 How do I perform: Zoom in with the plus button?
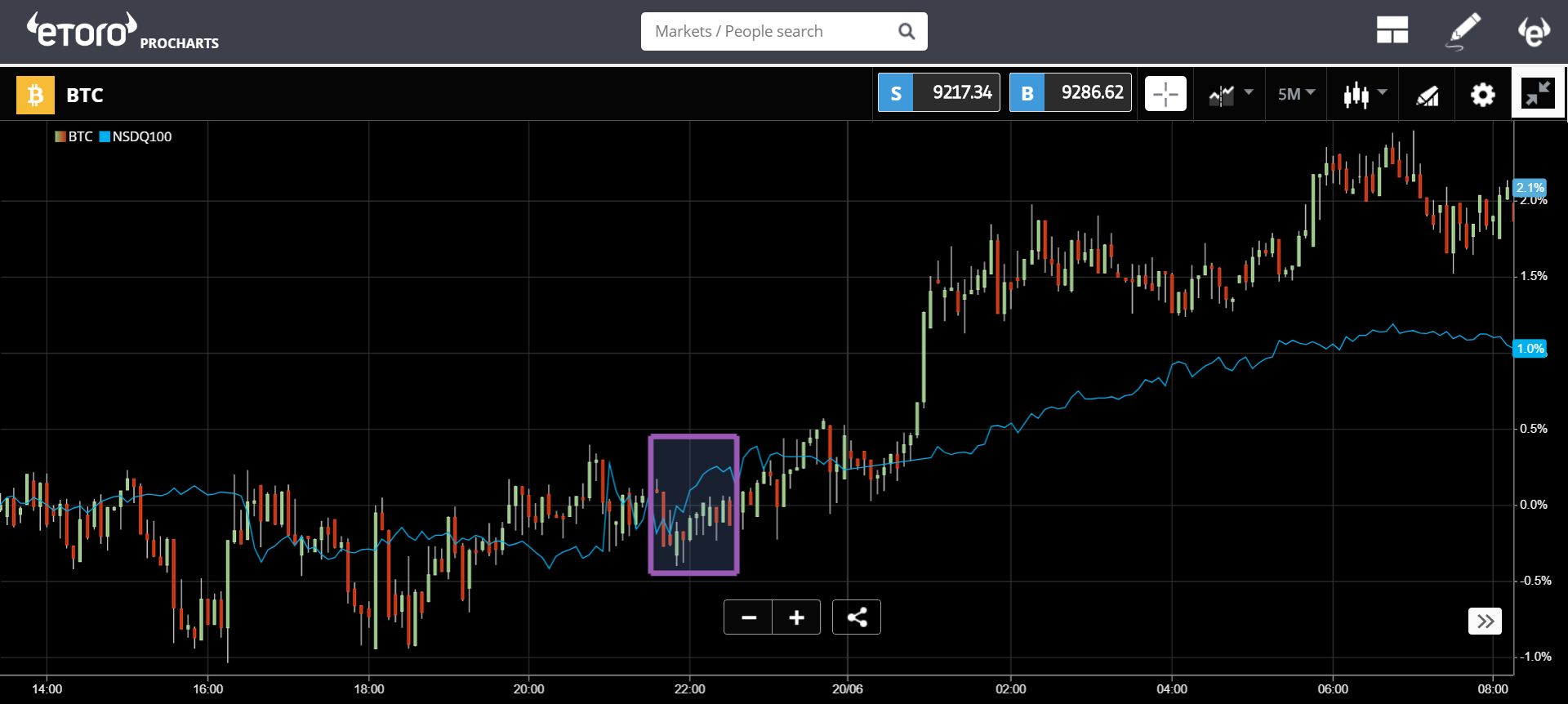tap(796, 617)
